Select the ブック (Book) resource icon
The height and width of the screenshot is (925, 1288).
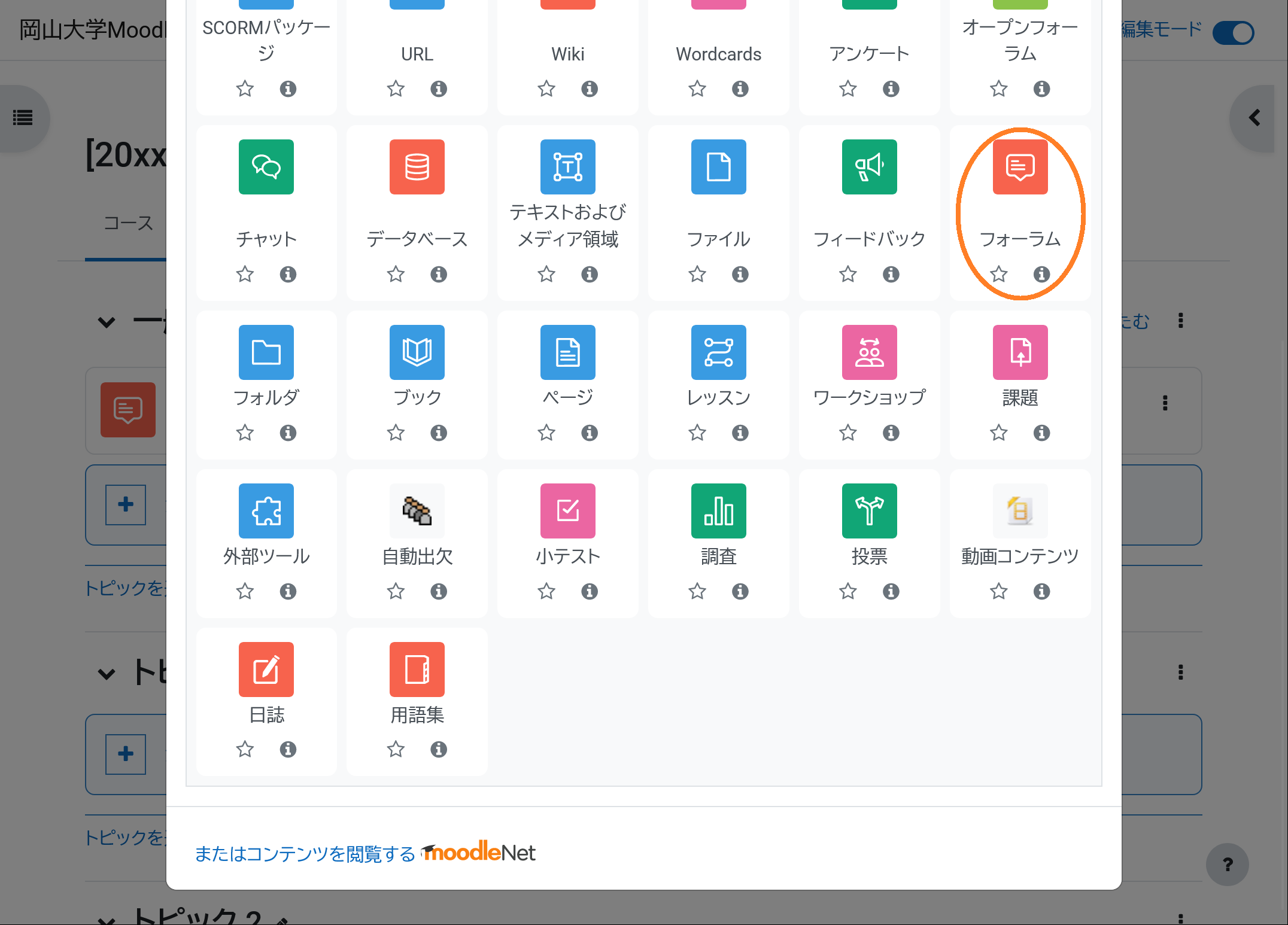417,352
